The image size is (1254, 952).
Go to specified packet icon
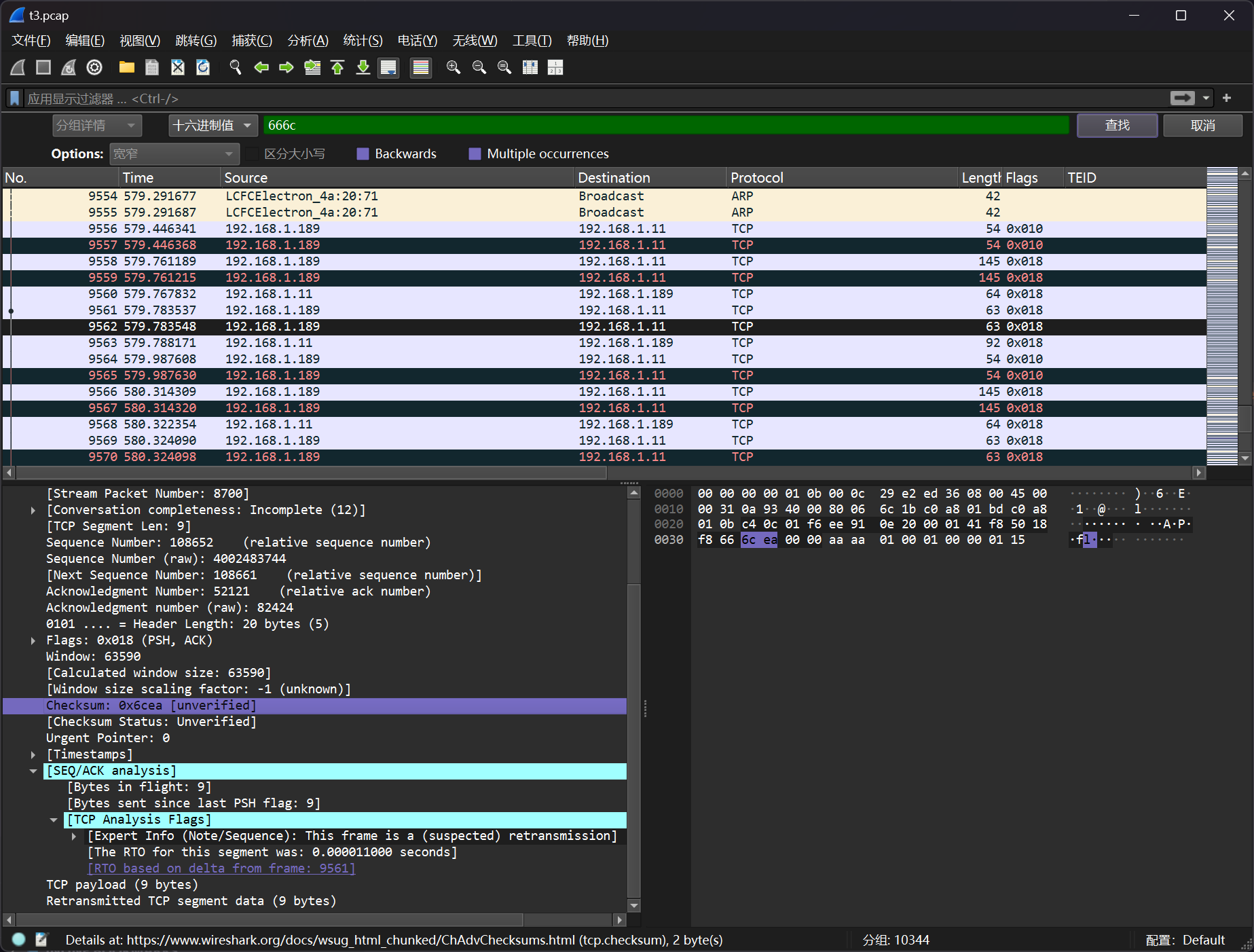click(x=312, y=67)
